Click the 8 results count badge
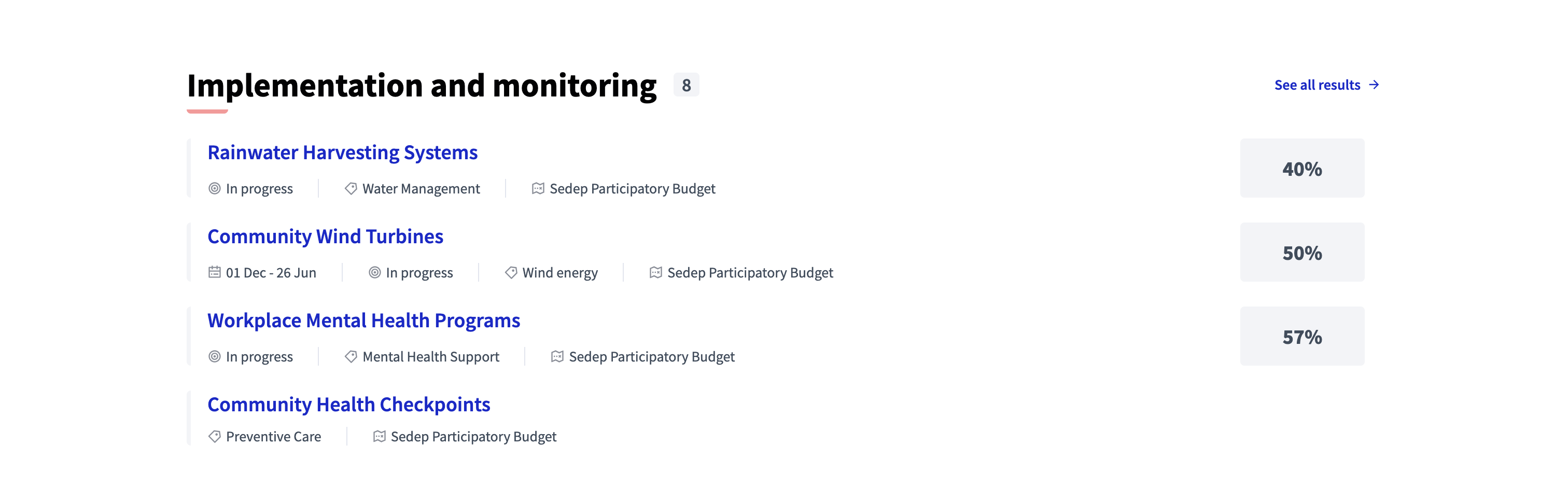The height and width of the screenshot is (500, 1568). 687,85
